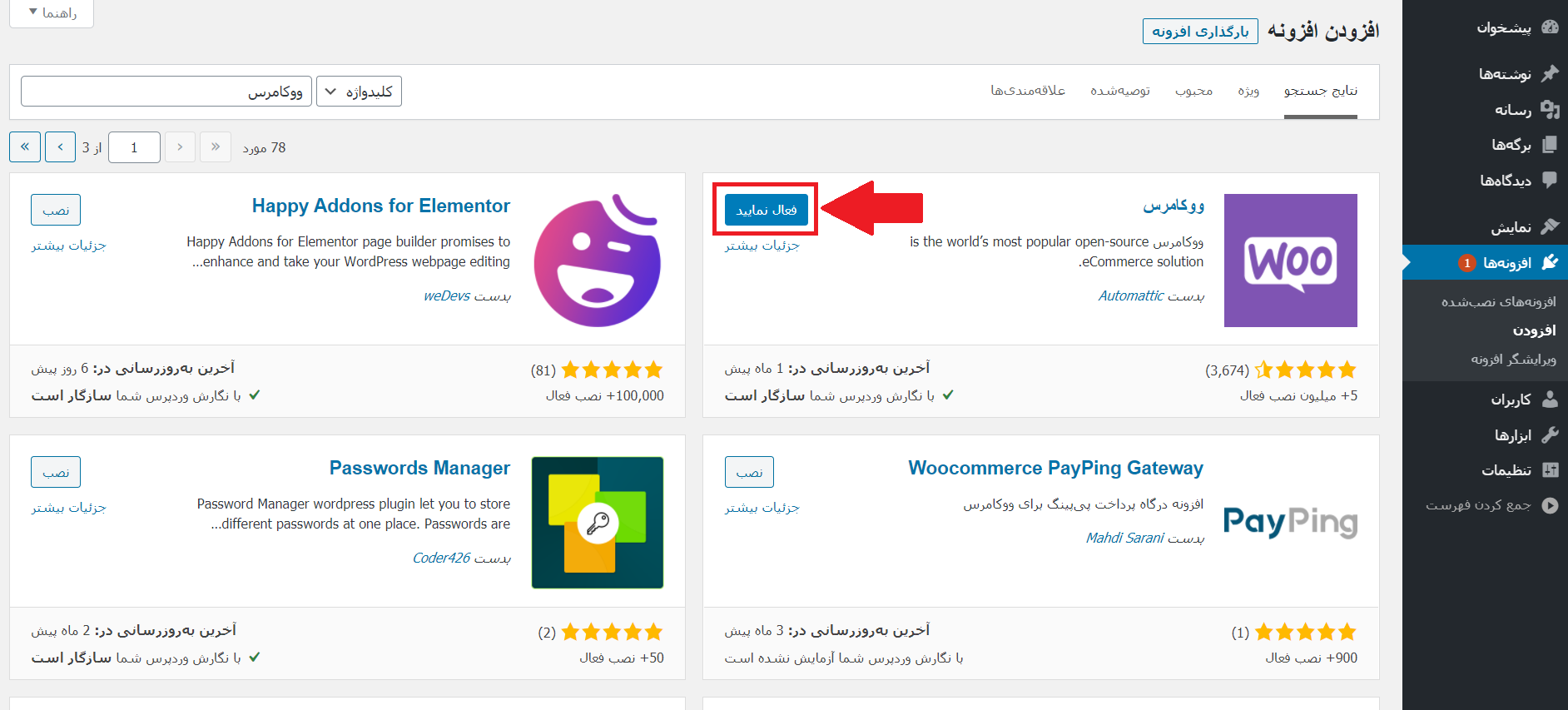Image resolution: width=1568 pixels, height=710 pixels.
Task: Click the plugin search field containing ووکامرس
Action: (166, 92)
